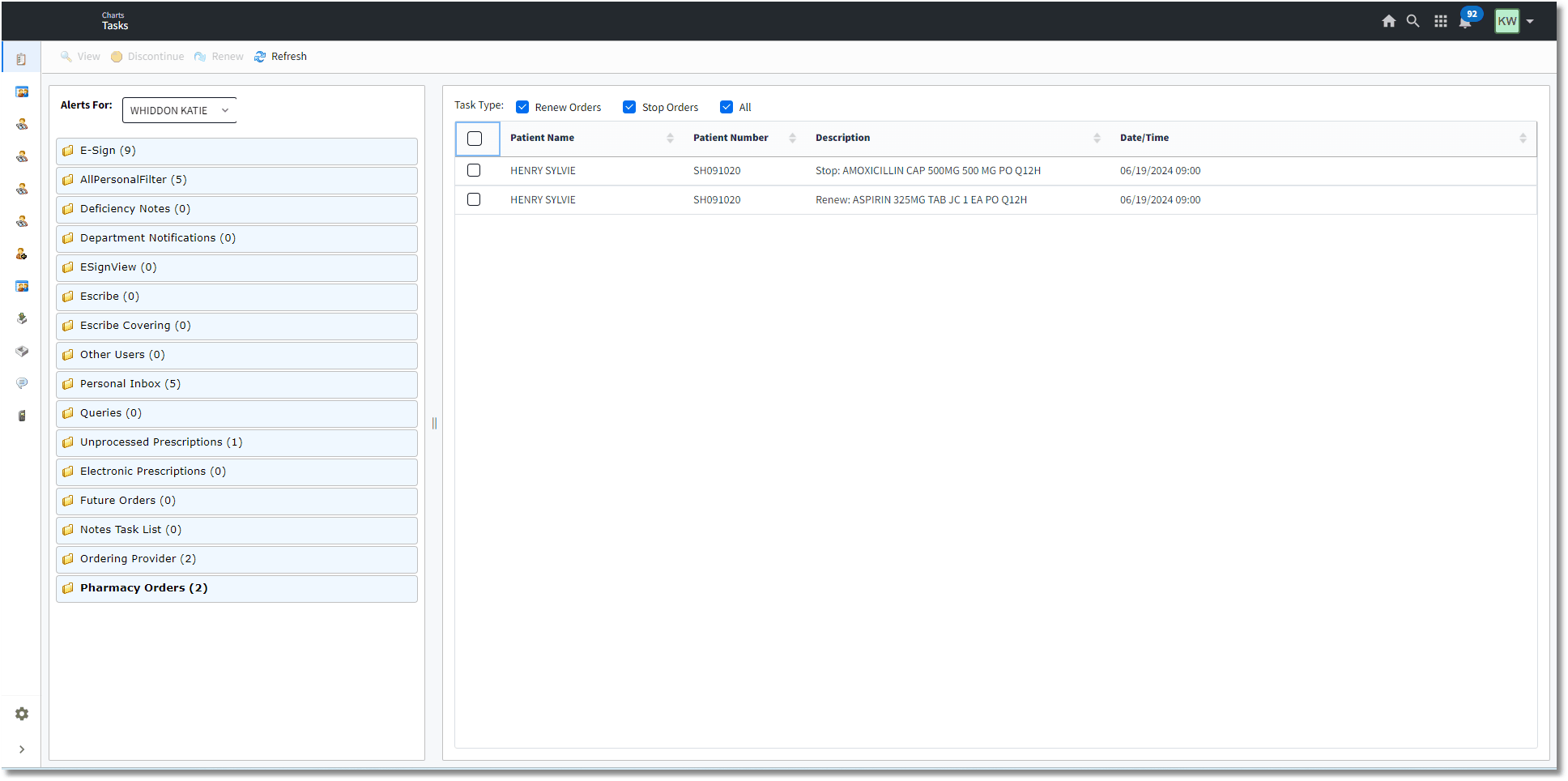Click Stop: AMOXICILLIN CAP 500MG description
Screen dimensions: 1568x781
928,171
